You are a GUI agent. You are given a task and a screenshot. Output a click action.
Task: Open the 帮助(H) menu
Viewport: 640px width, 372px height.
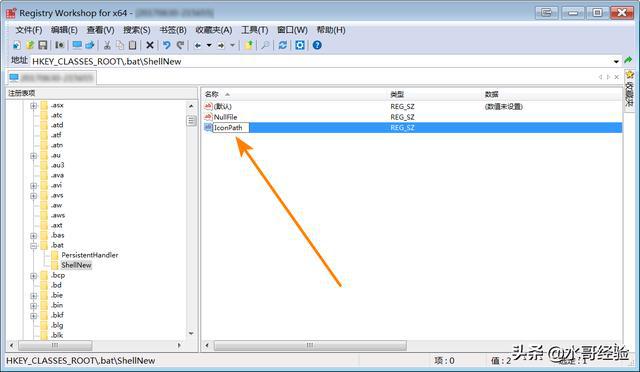[x=331, y=30]
